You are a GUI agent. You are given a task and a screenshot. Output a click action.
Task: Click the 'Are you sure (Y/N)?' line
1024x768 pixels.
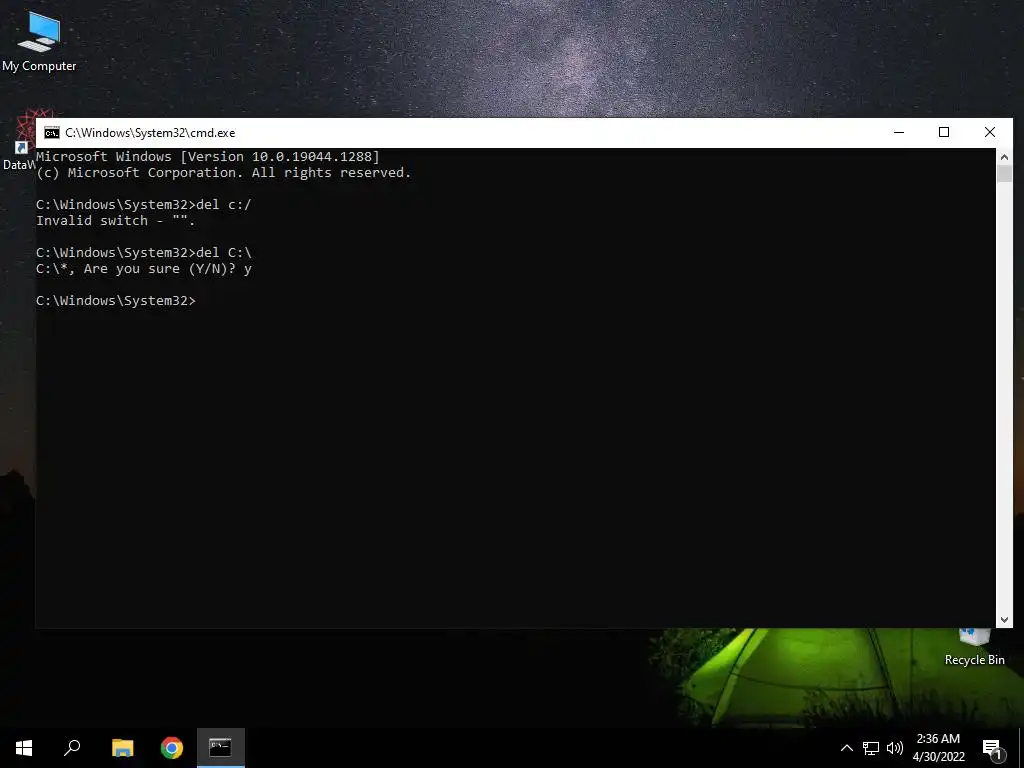point(144,269)
